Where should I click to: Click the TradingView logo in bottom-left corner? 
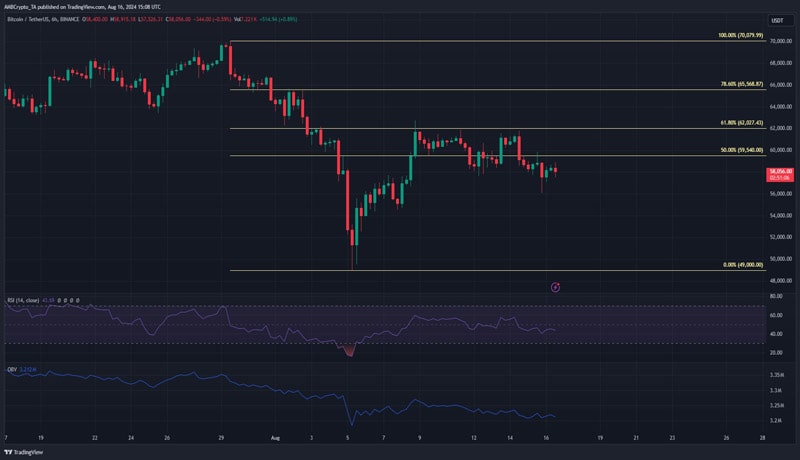[21, 451]
